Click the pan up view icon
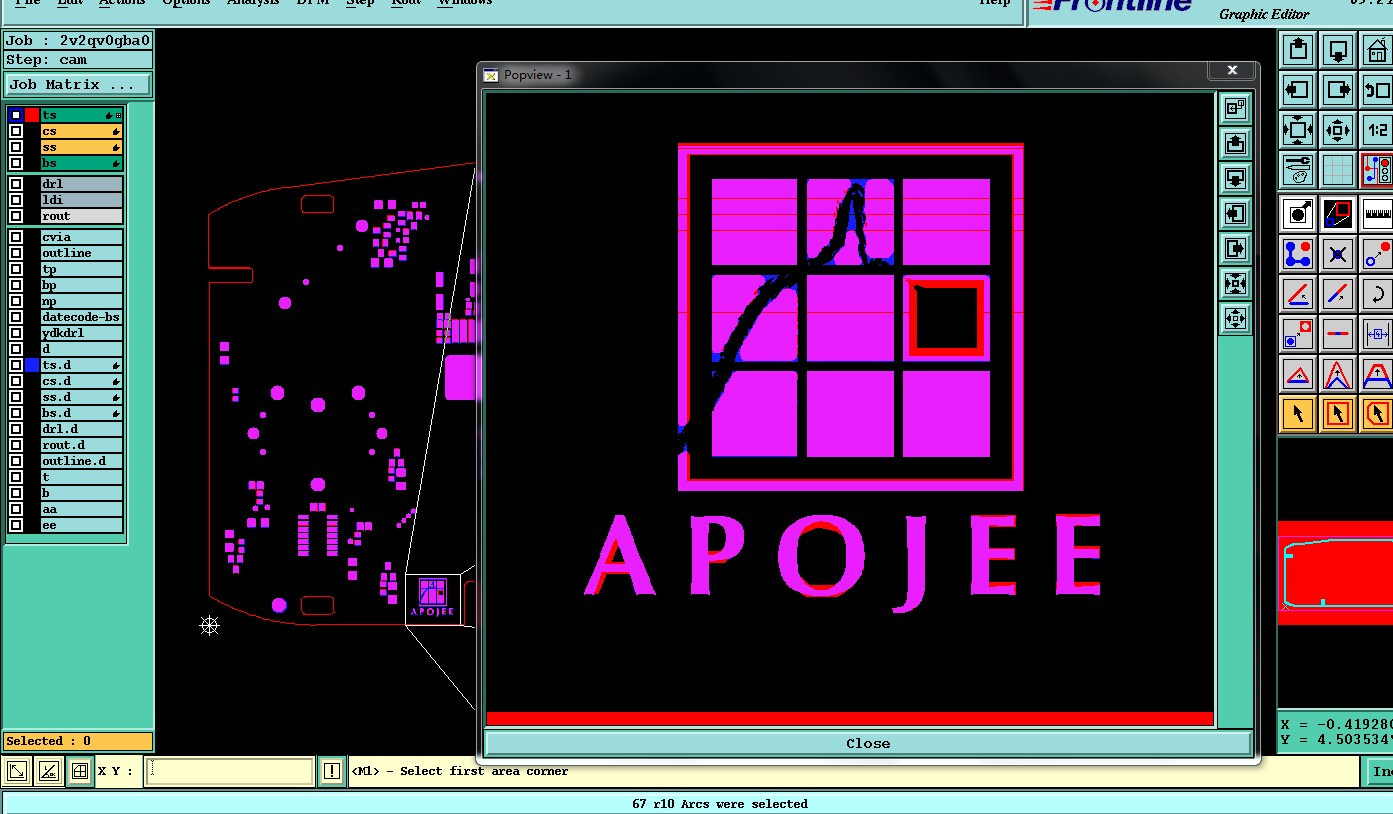1393x814 pixels. (x=1298, y=49)
